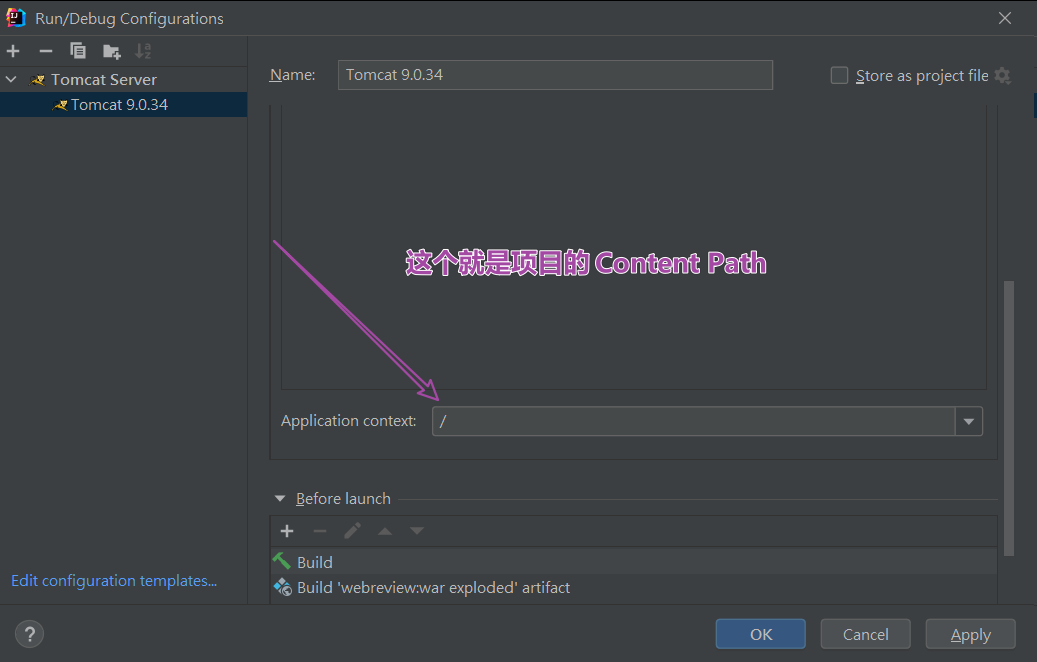Collapse the Tomcat Server tree node
Image resolution: width=1037 pixels, height=662 pixels.
(x=11, y=79)
